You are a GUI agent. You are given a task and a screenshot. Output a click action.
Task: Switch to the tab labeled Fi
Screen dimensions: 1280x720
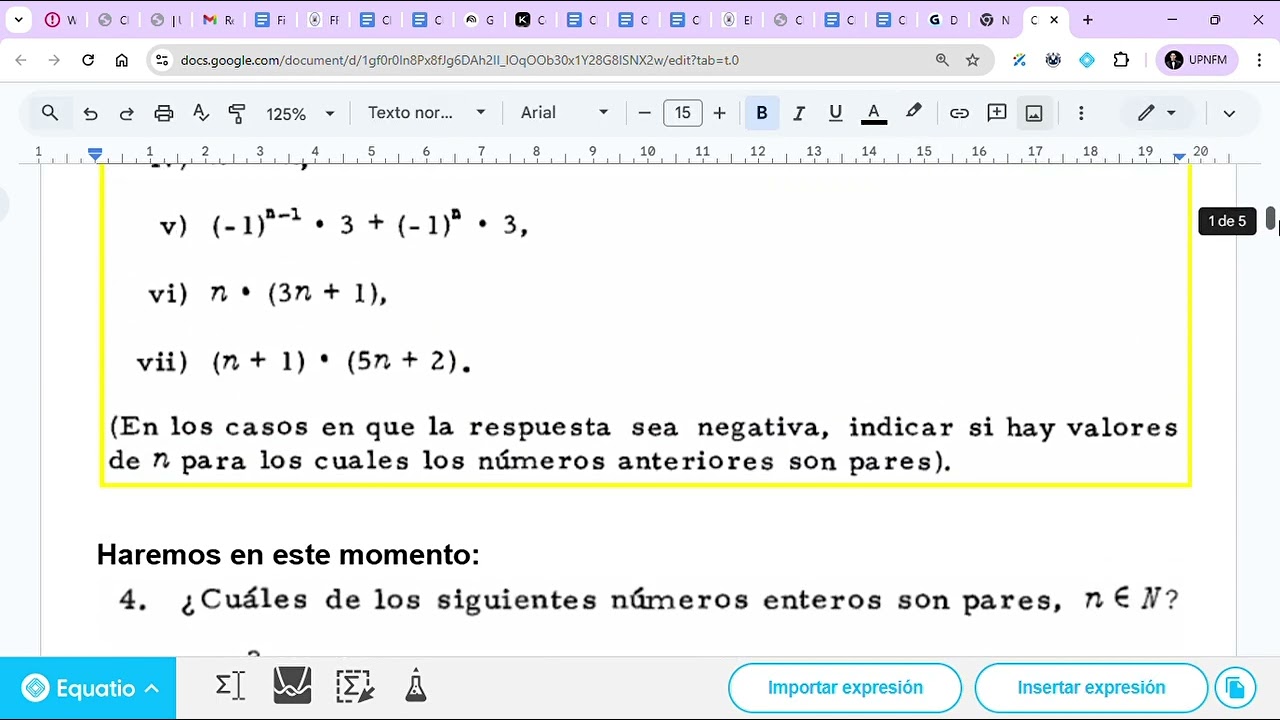270,20
